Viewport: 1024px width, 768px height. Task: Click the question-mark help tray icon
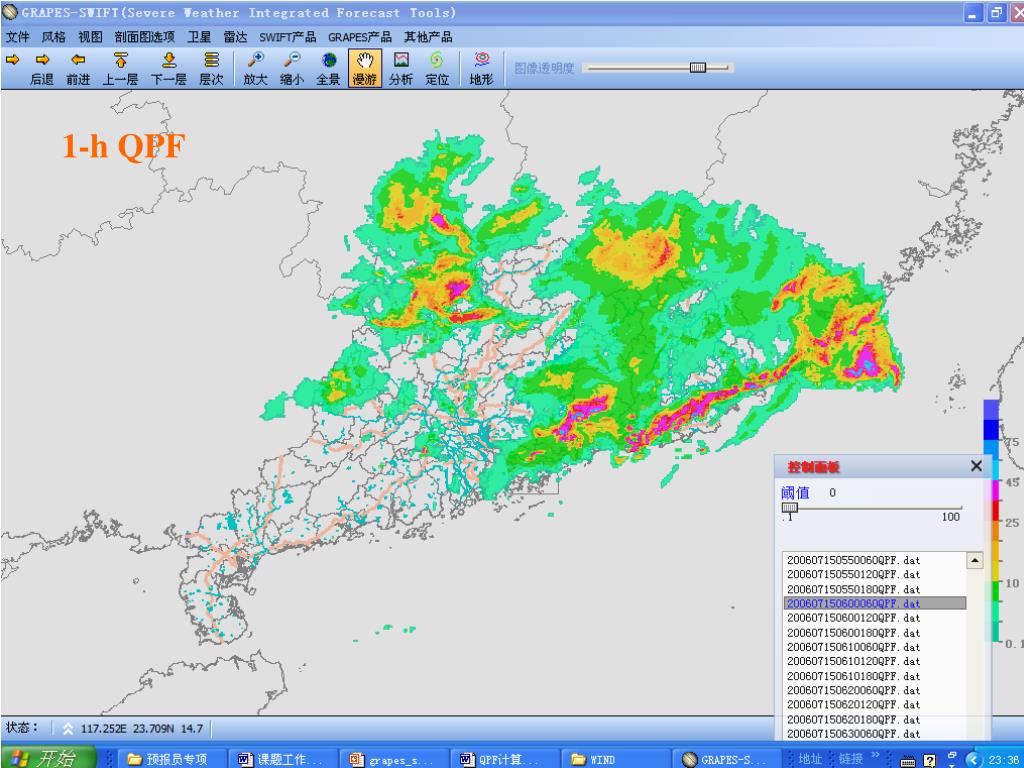tap(929, 760)
